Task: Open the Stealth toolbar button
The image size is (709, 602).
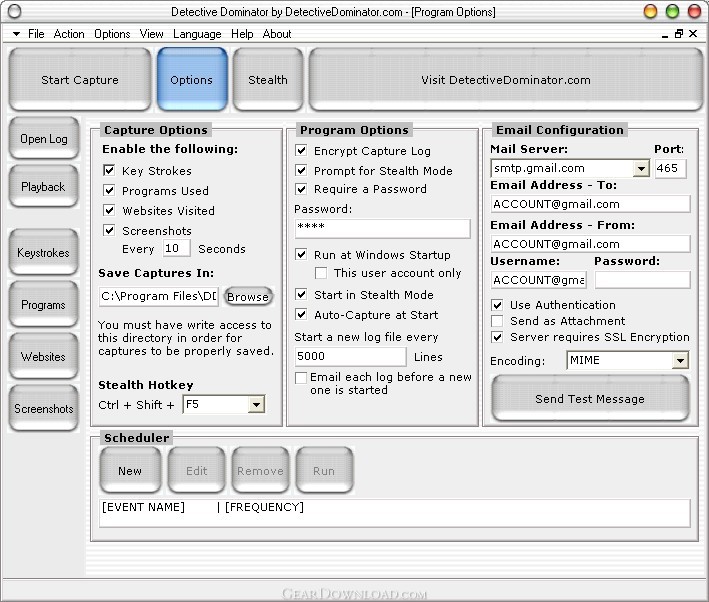Action: [x=268, y=80]
